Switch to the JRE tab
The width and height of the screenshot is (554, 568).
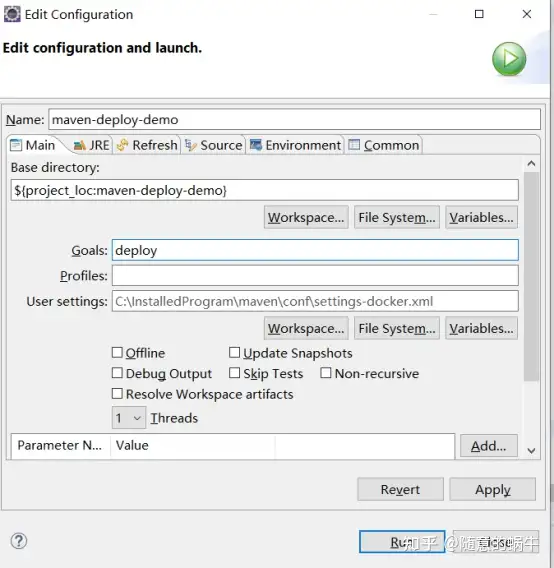91,145
